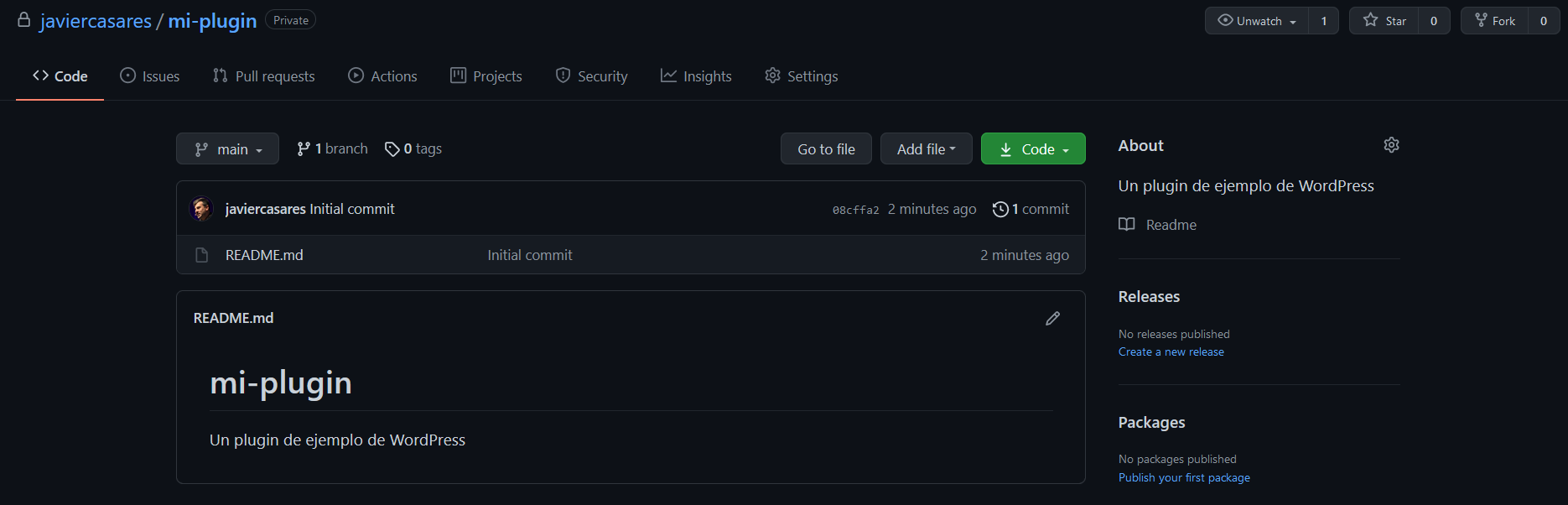The width and height of the screenshot is (1568, 505).
Task: Click the lock icon beside repository name
Action: [24, 20]
